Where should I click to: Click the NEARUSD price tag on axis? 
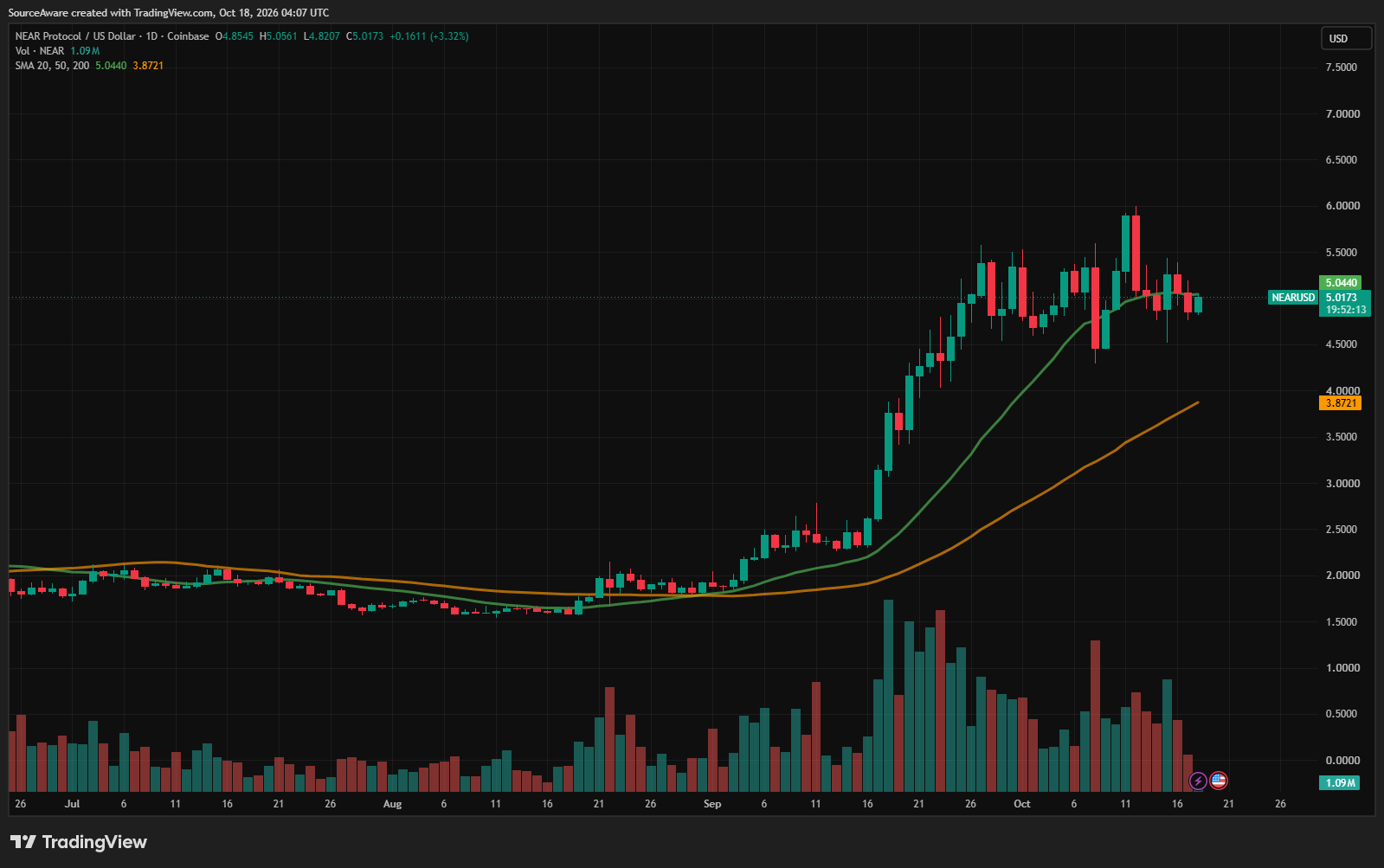click(1293, 298)
